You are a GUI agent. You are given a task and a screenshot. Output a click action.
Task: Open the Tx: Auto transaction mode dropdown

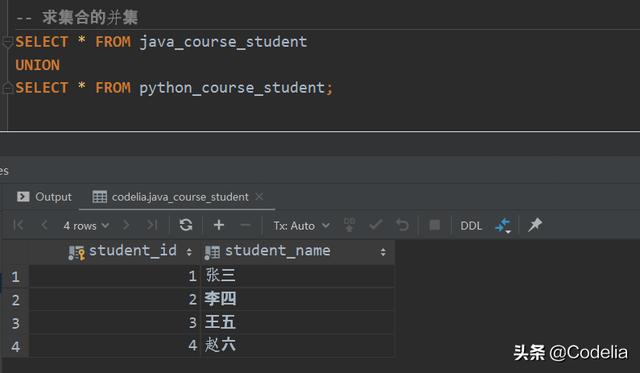[x=302, y=226]
